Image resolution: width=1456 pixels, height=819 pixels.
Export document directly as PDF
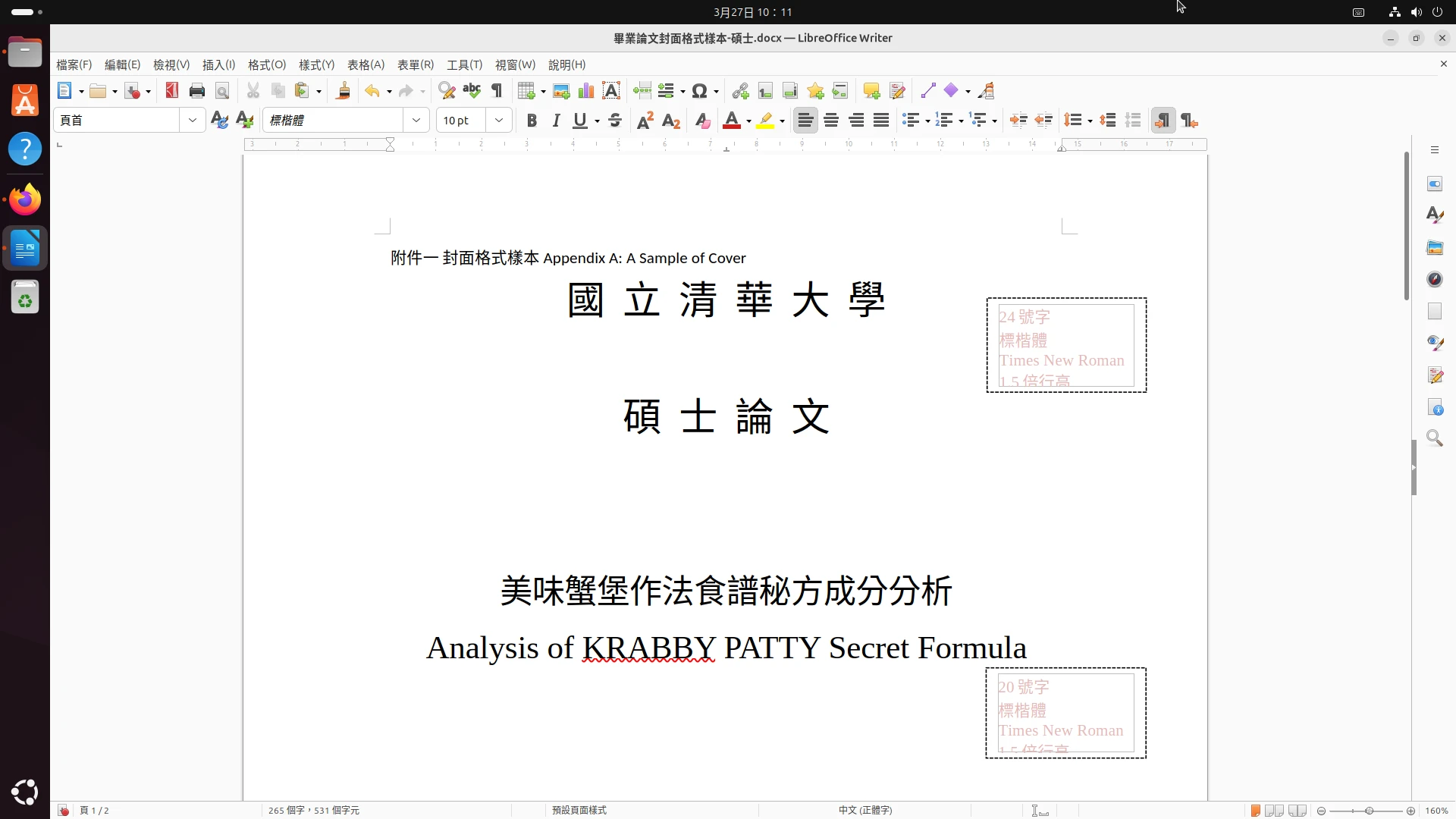172,91
